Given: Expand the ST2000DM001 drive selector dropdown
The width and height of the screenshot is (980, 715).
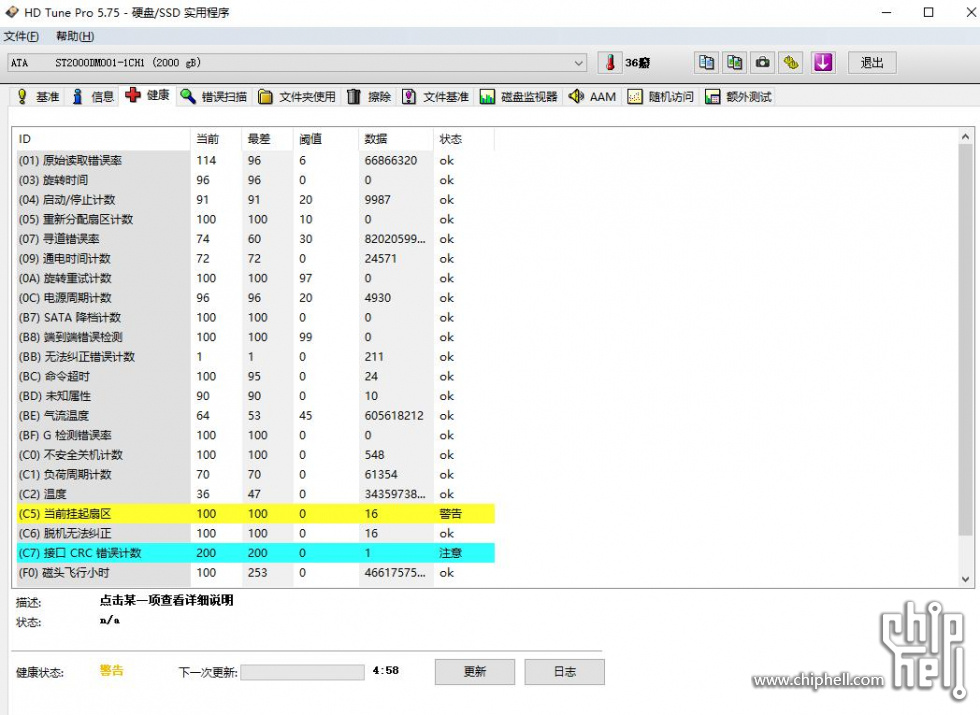Looking at the screenshot, I should coord(579,62).
